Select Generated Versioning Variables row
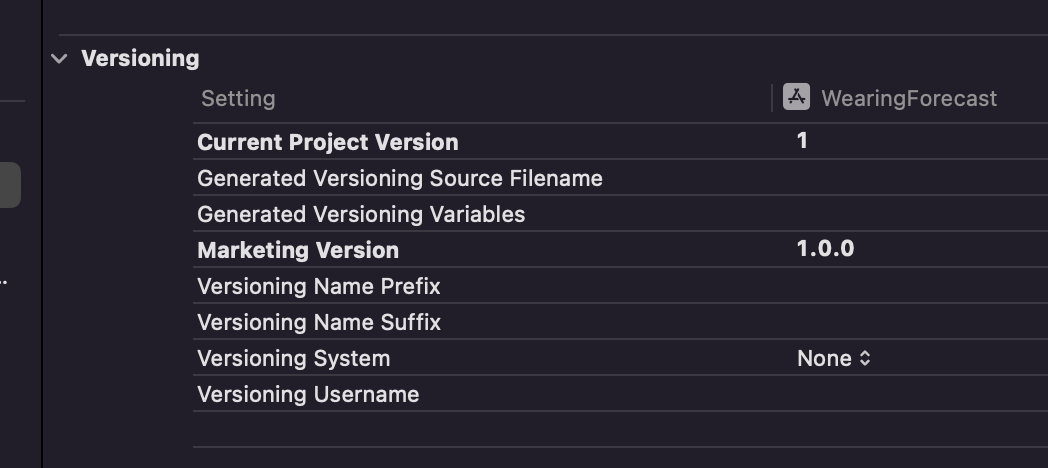 (x=620, y=214)
